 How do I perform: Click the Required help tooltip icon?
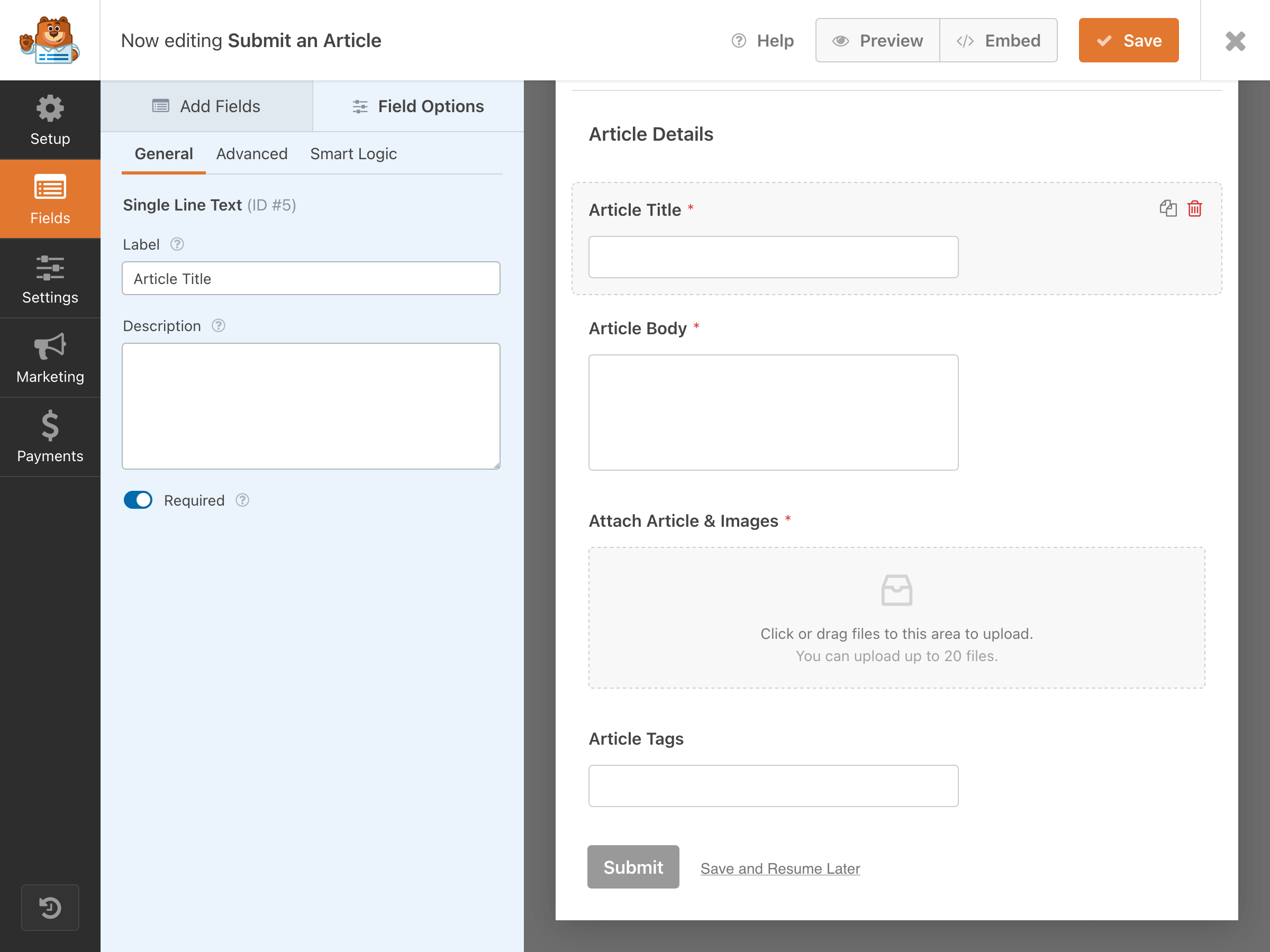242,500
